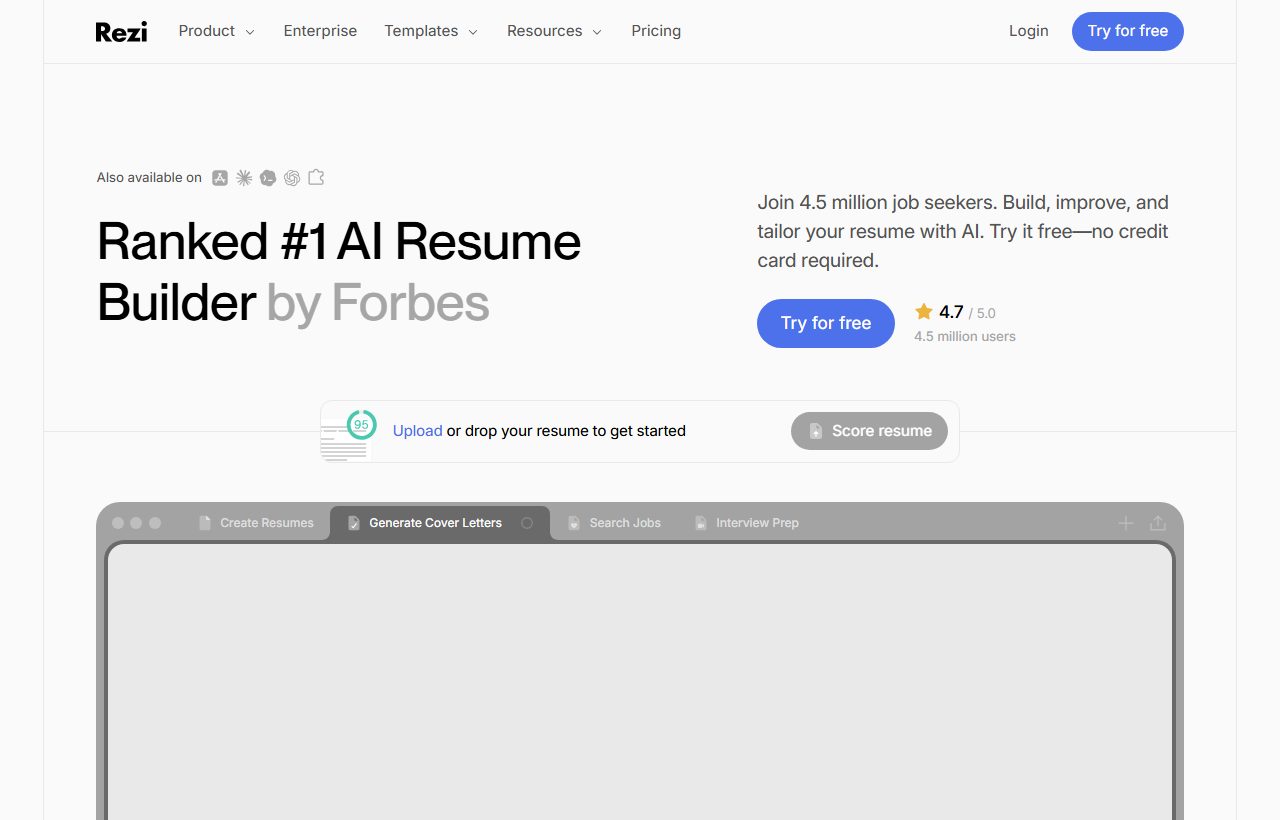The width and height of the screenshot is (1280, 820).
Task: Click Try for free in the header
Action: click(1128, 31)
